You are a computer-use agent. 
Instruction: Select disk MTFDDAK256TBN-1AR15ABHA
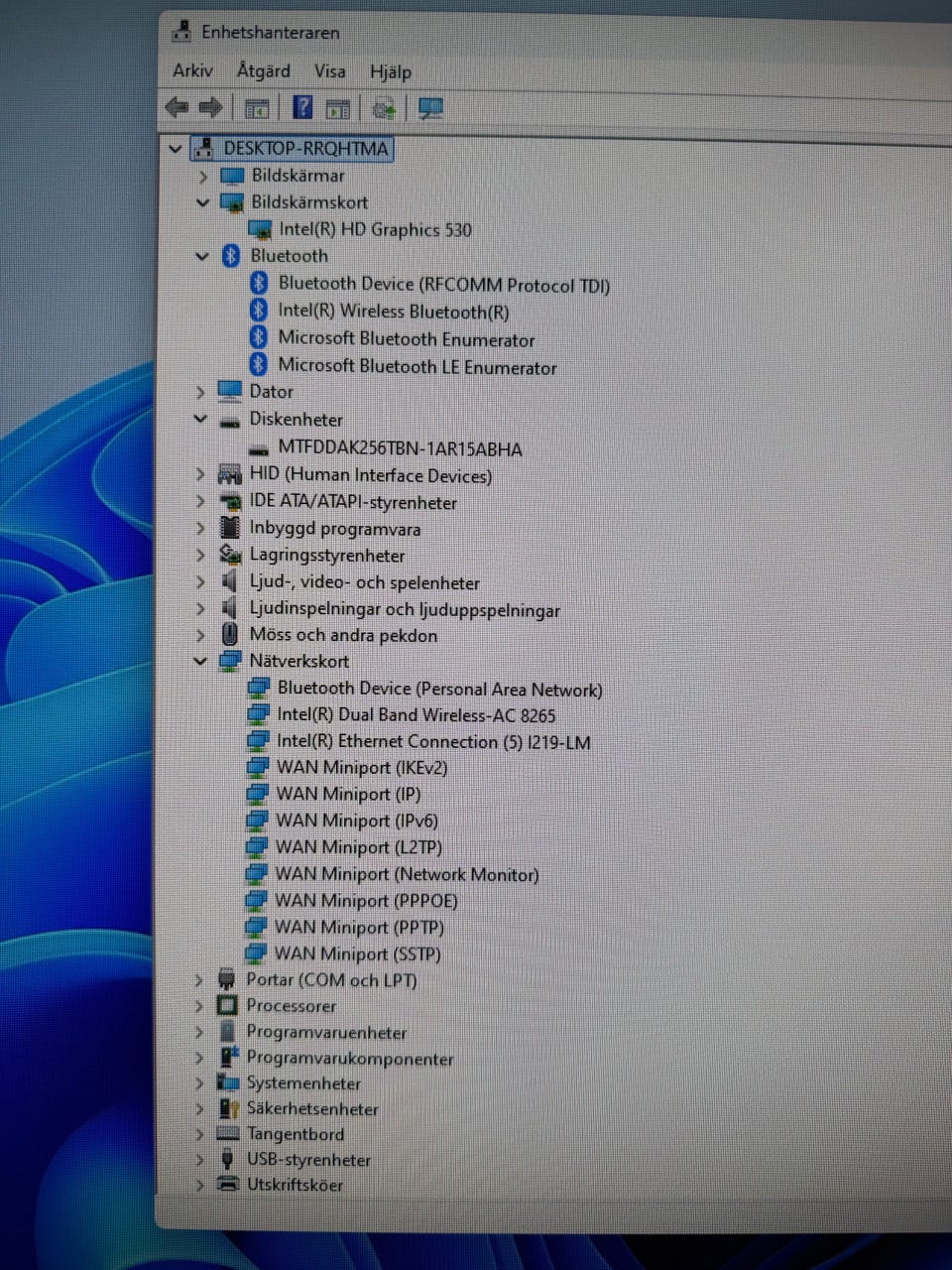click(400, 448)
